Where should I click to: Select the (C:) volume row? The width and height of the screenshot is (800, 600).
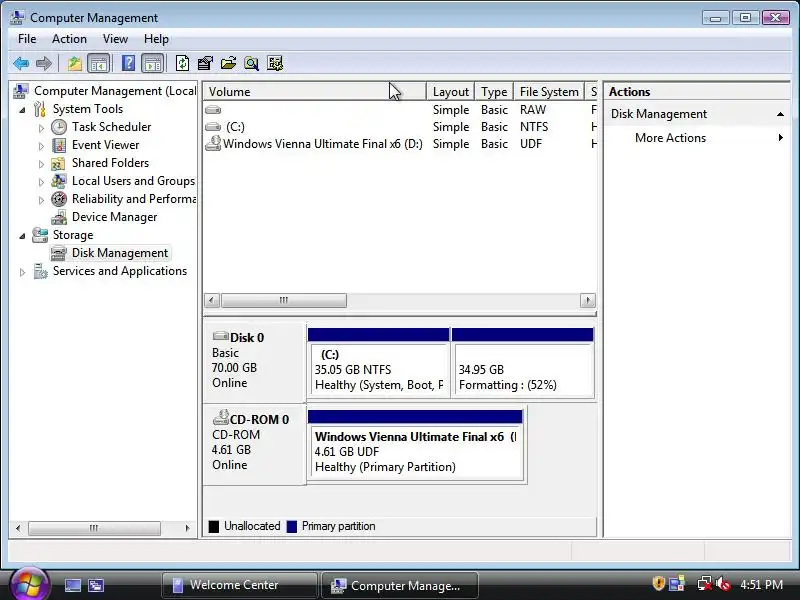[x=400, y=127]
